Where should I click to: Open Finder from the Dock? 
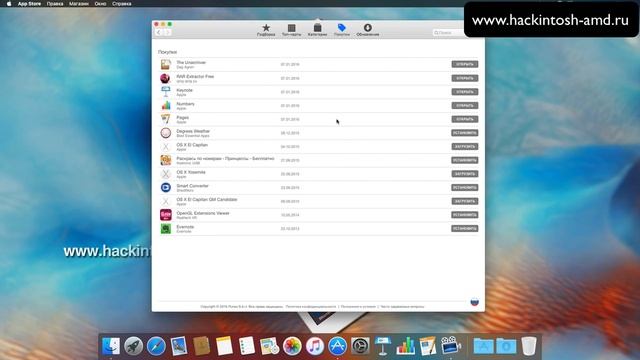tap(111, 346)
